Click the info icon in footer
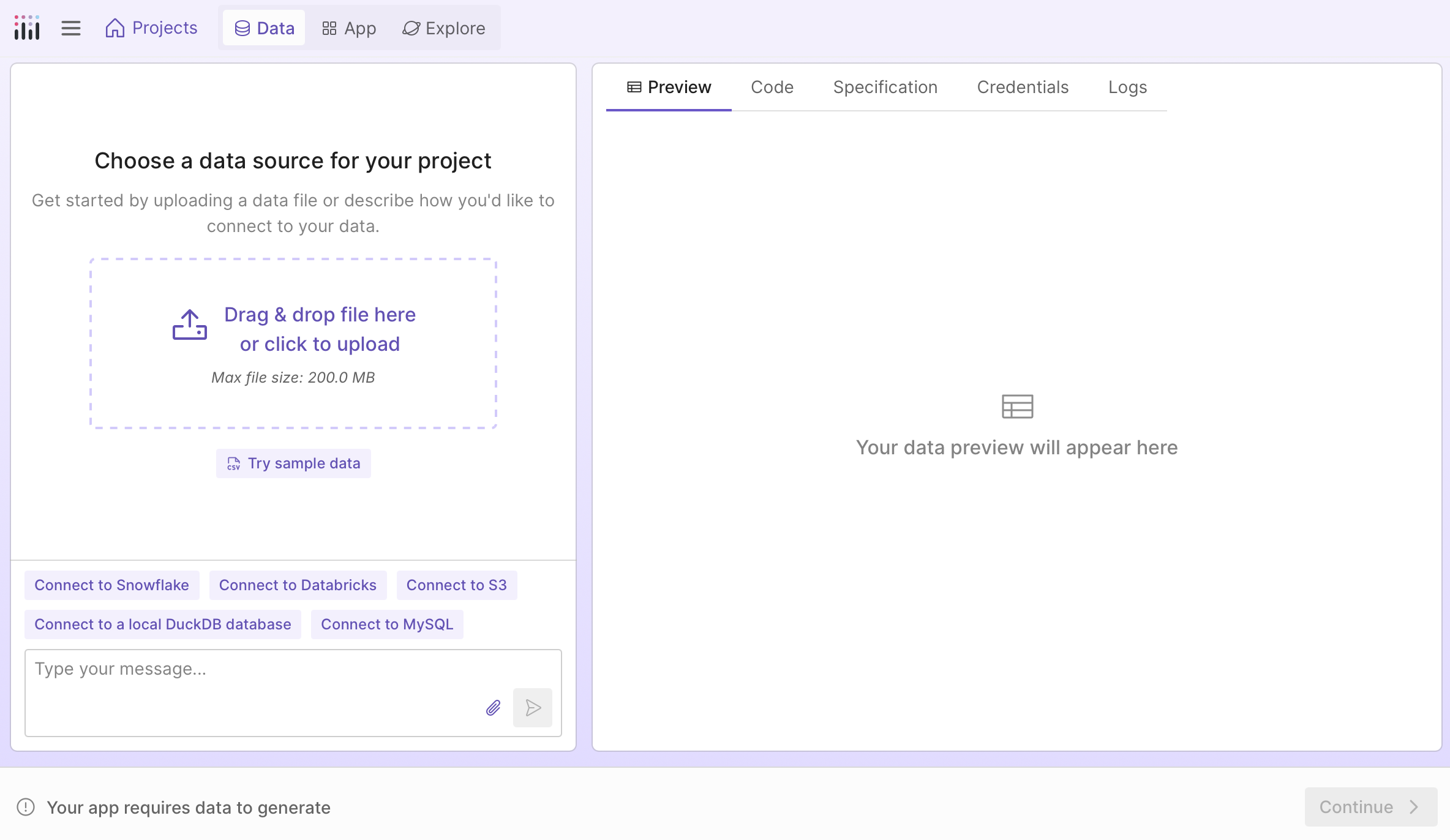 click(x=26, y=807)
